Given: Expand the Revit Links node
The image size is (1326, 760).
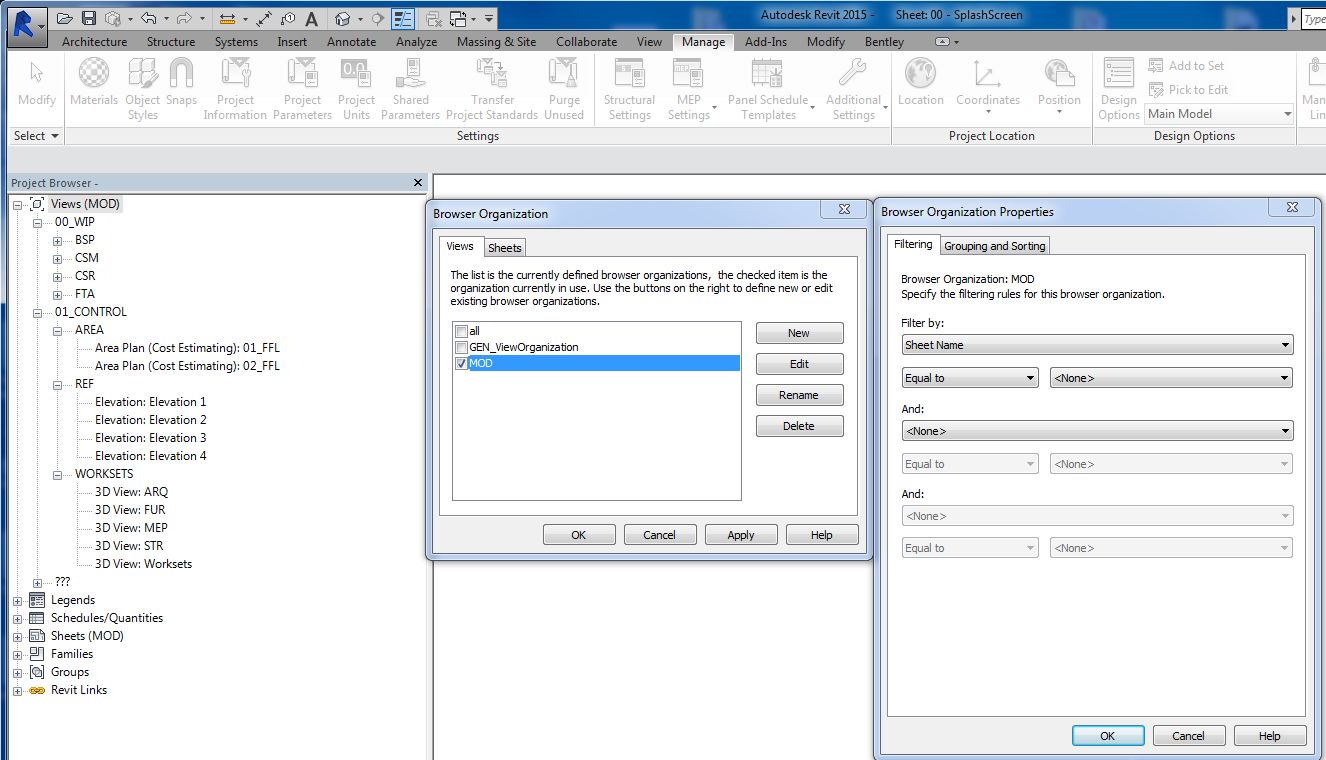Looking at the screenshot, I should pyautogui.click(x=17, y=690).
